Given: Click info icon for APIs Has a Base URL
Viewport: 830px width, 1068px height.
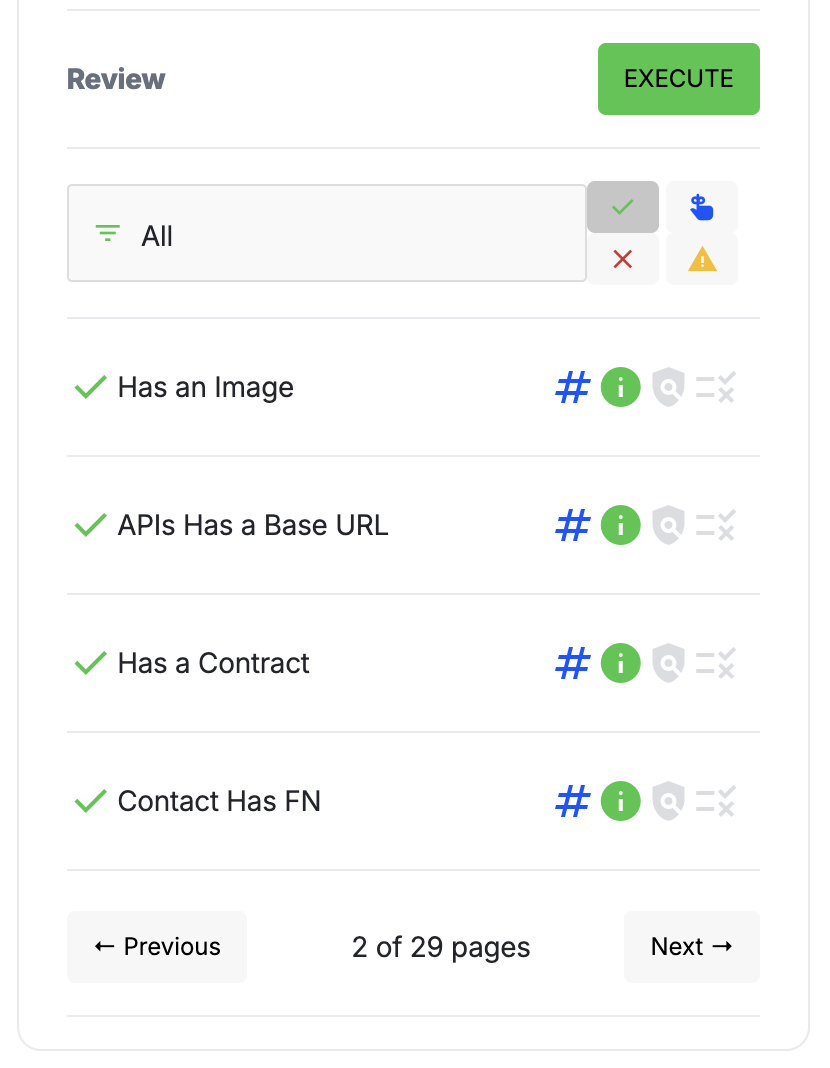Looking at the screenshot, I should 620,525.
